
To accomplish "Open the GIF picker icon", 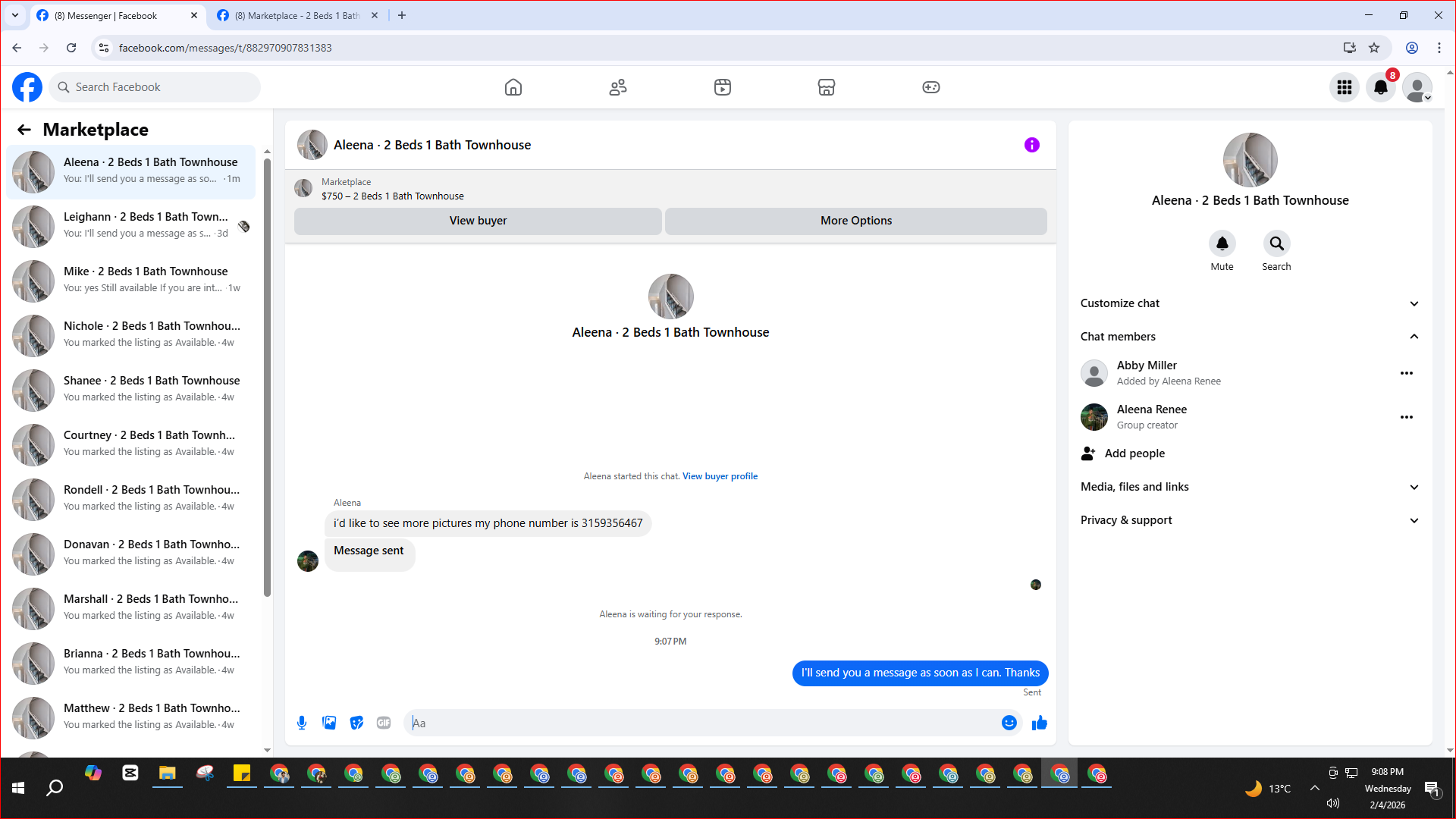I will 384,723.
